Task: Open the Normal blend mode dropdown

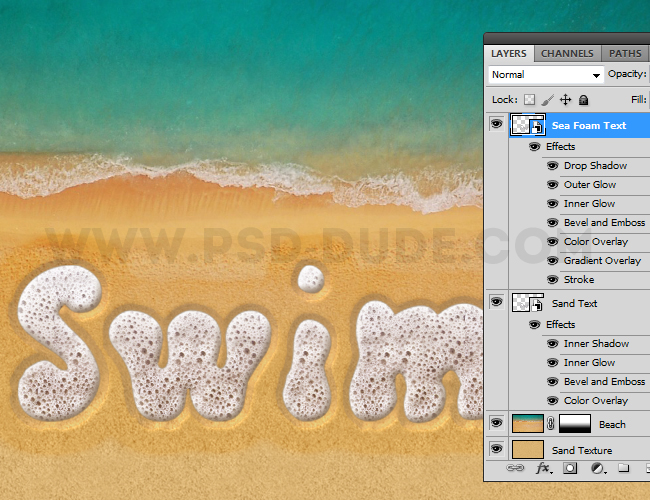Action: coord(546,75)
